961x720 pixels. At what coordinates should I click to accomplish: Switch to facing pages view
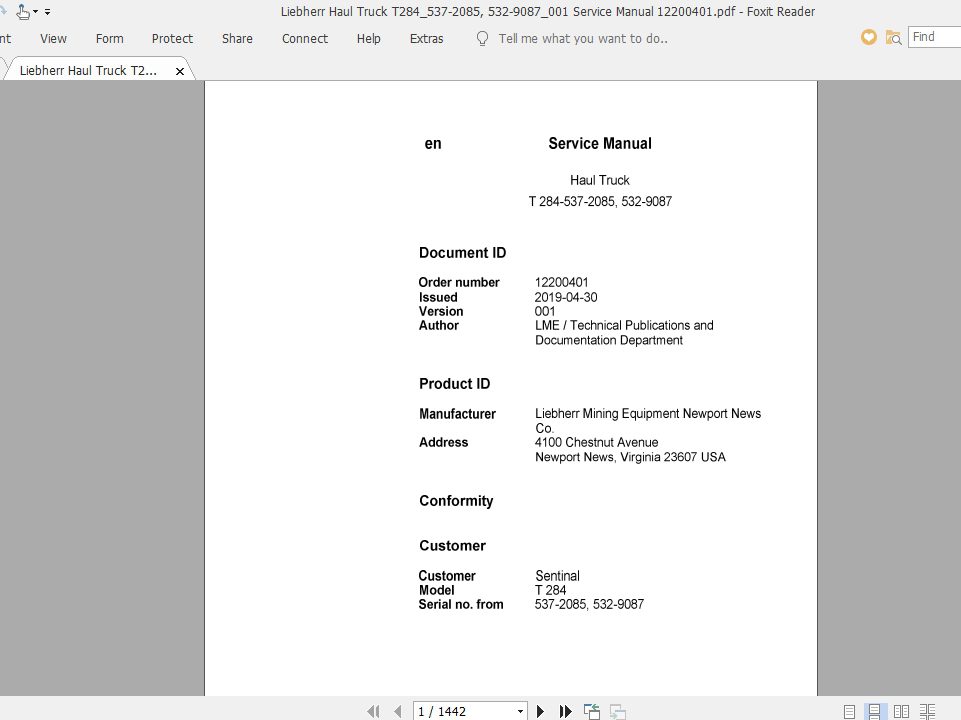[901, 711]
